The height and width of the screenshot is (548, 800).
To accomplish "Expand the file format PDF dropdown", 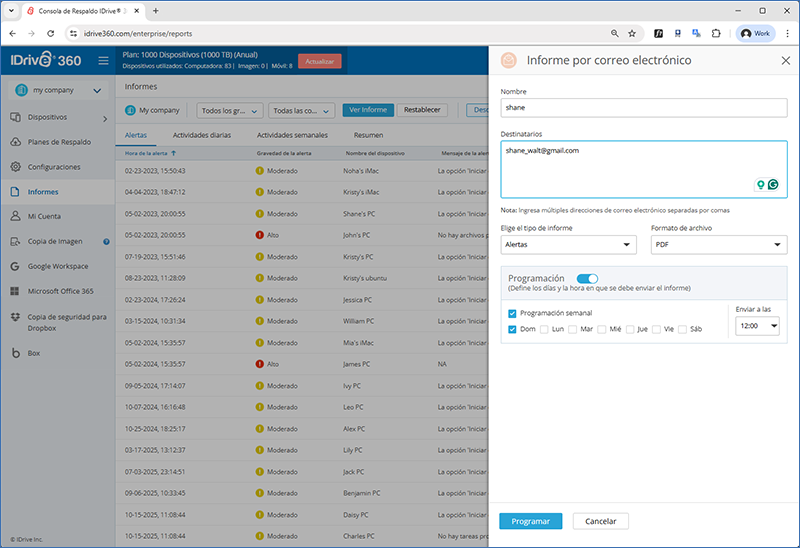I will 718,244.
